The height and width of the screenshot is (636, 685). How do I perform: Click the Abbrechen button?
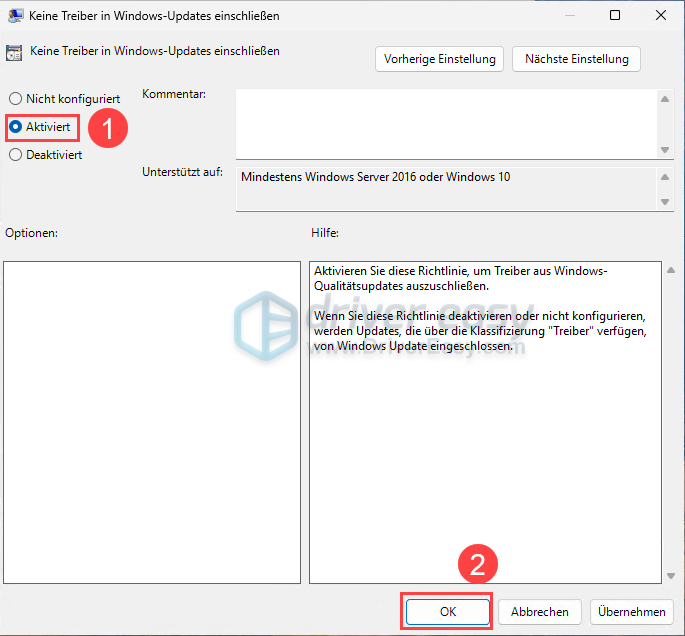540,612
